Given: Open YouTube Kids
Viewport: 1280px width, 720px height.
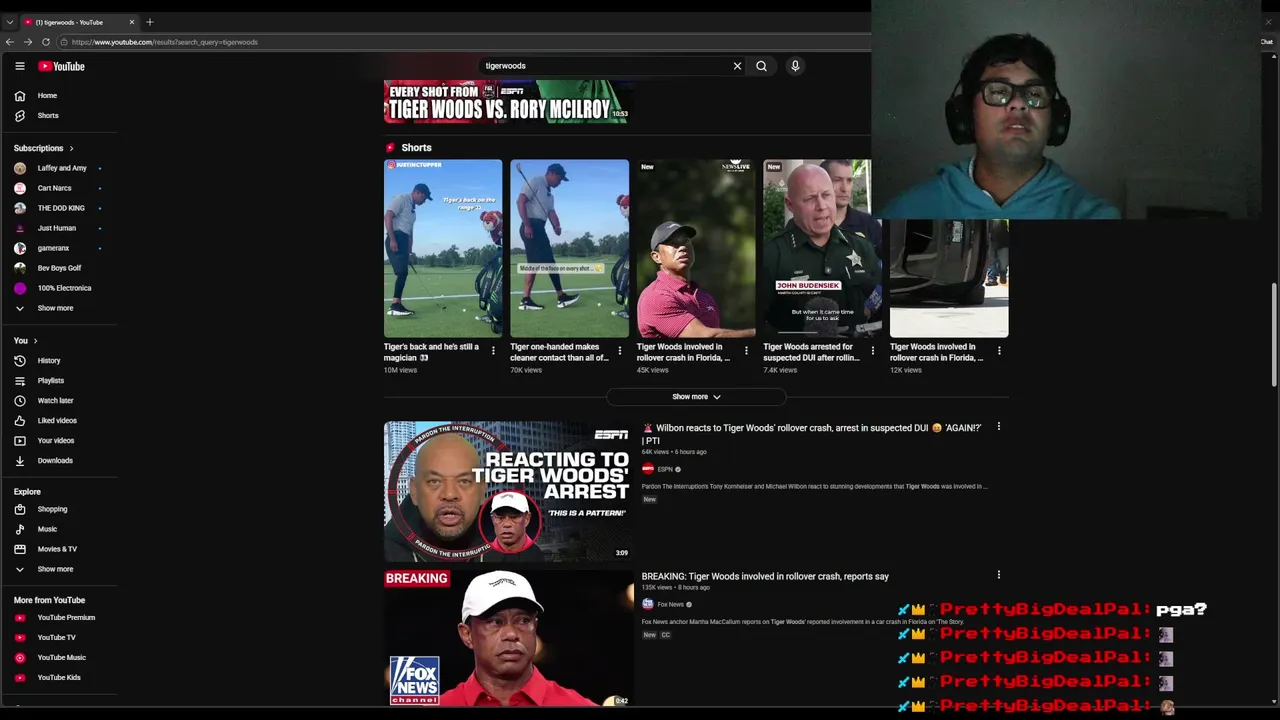Looking at the screenshot, I should click(59, 678).
